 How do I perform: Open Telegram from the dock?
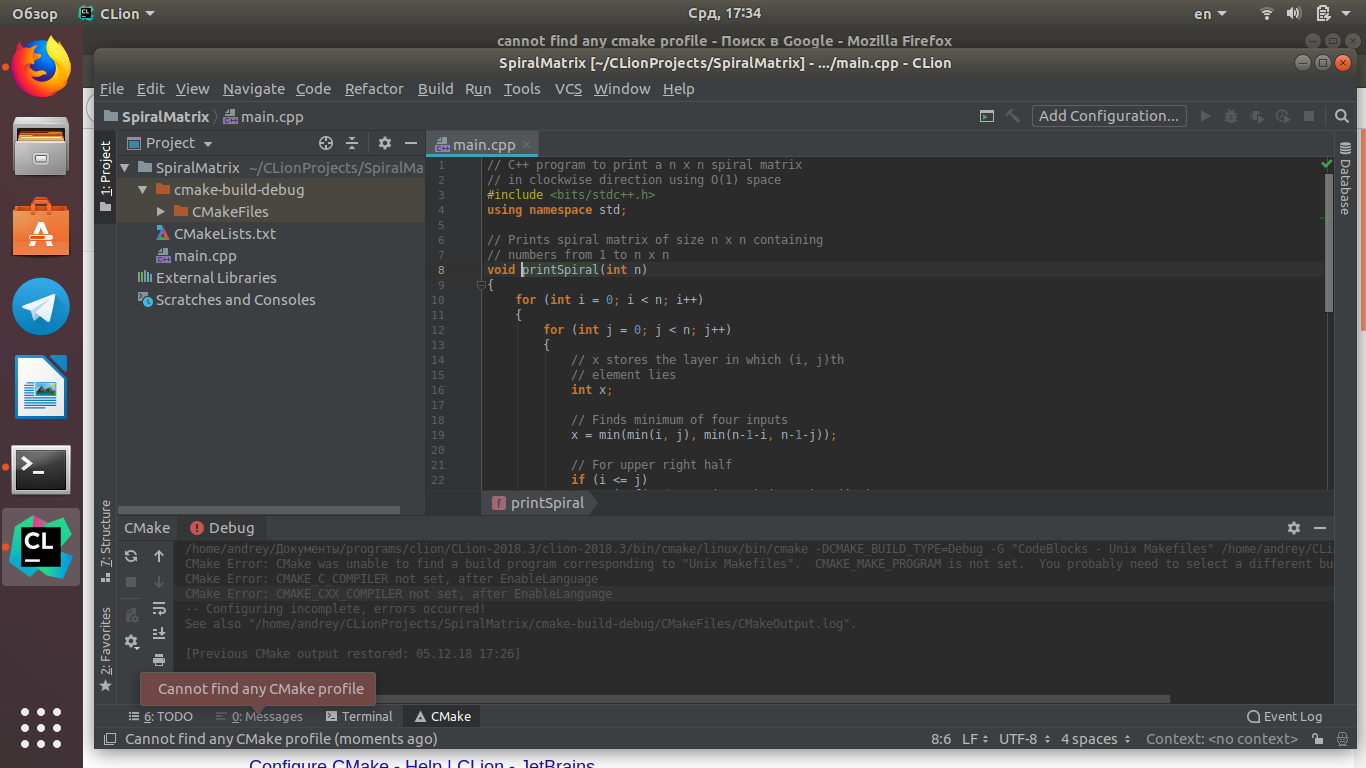click(41, 306)
